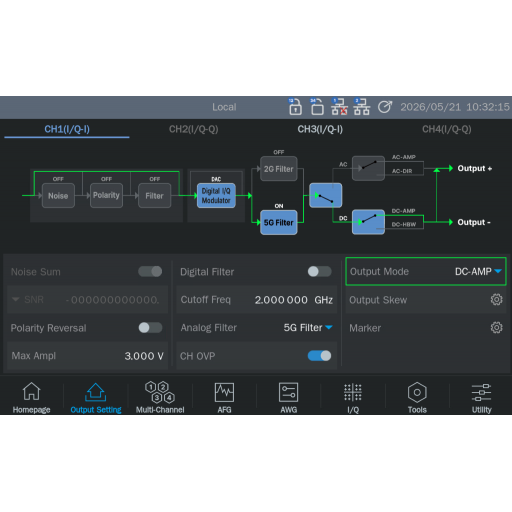Toggle the Digital Filter switch

click(x=319, y=272)
